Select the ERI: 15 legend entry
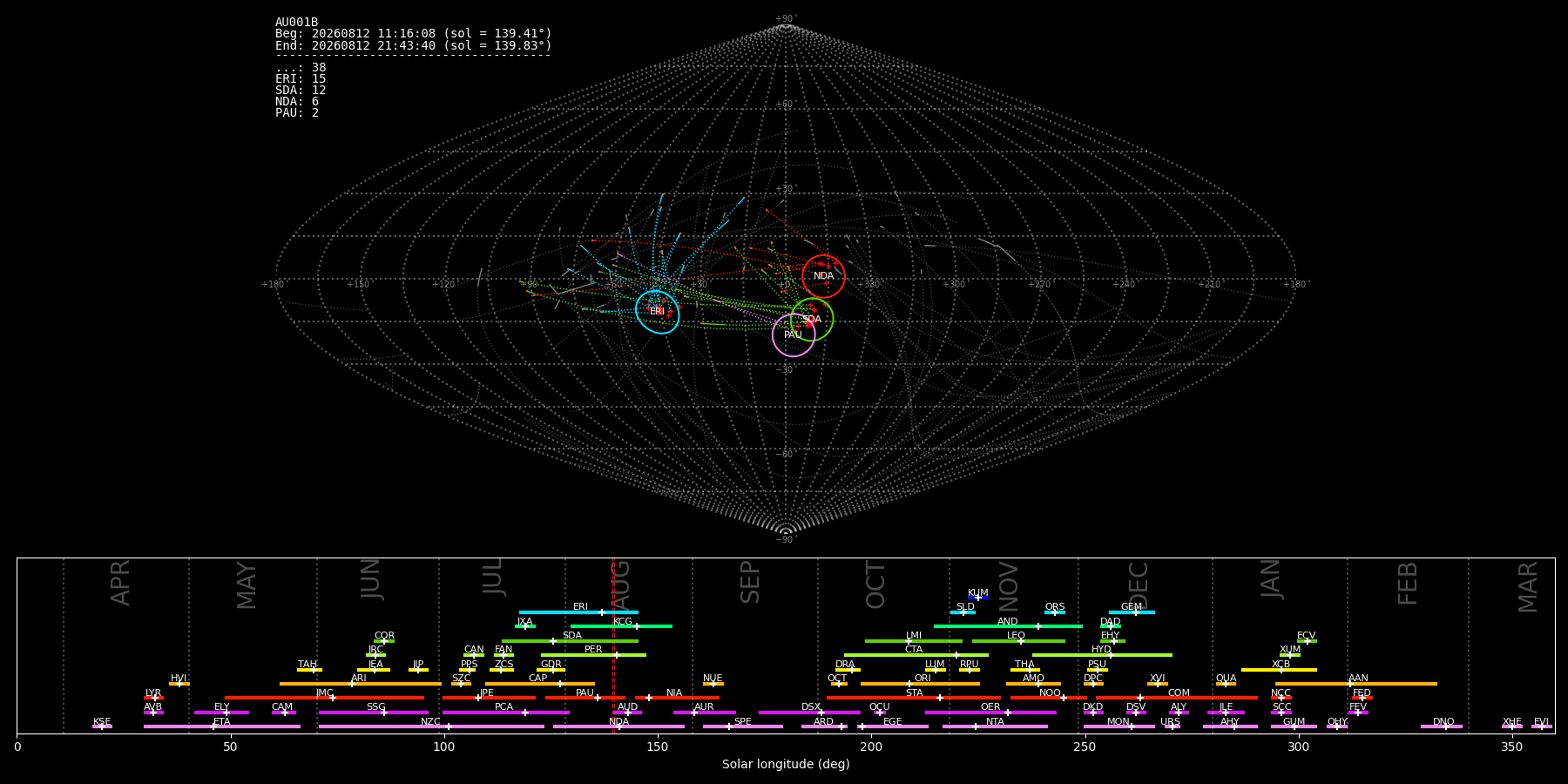1568x784 pixels. click(x=301, y=79)
